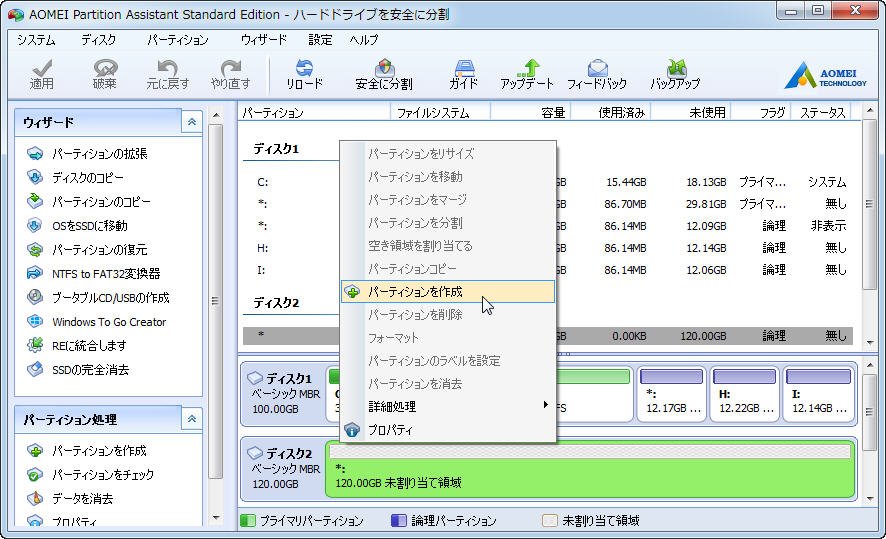Click the 元に戻す (Undo) toolbar icon

(x=168, y=75)
